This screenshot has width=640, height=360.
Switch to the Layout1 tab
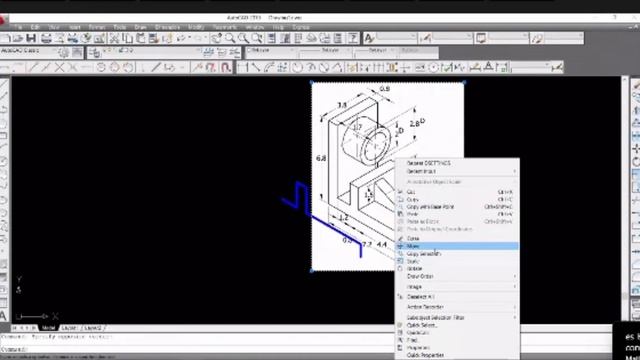click(x=69, y=328)
